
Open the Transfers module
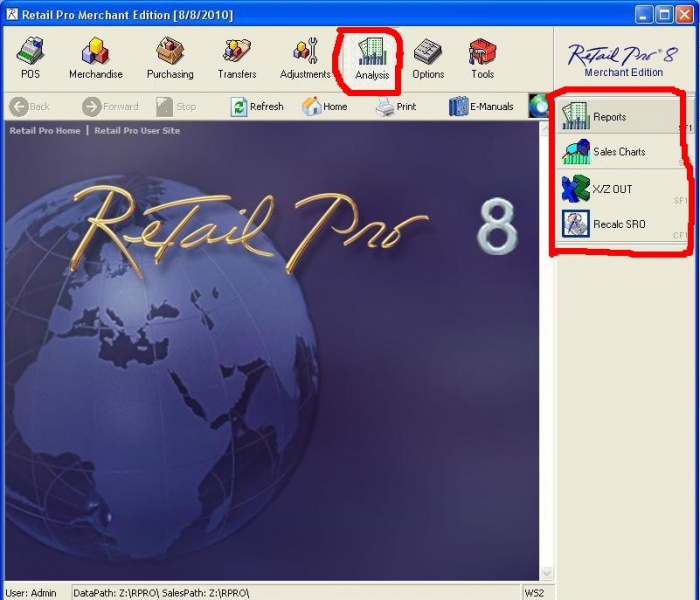tap(237, 59)
